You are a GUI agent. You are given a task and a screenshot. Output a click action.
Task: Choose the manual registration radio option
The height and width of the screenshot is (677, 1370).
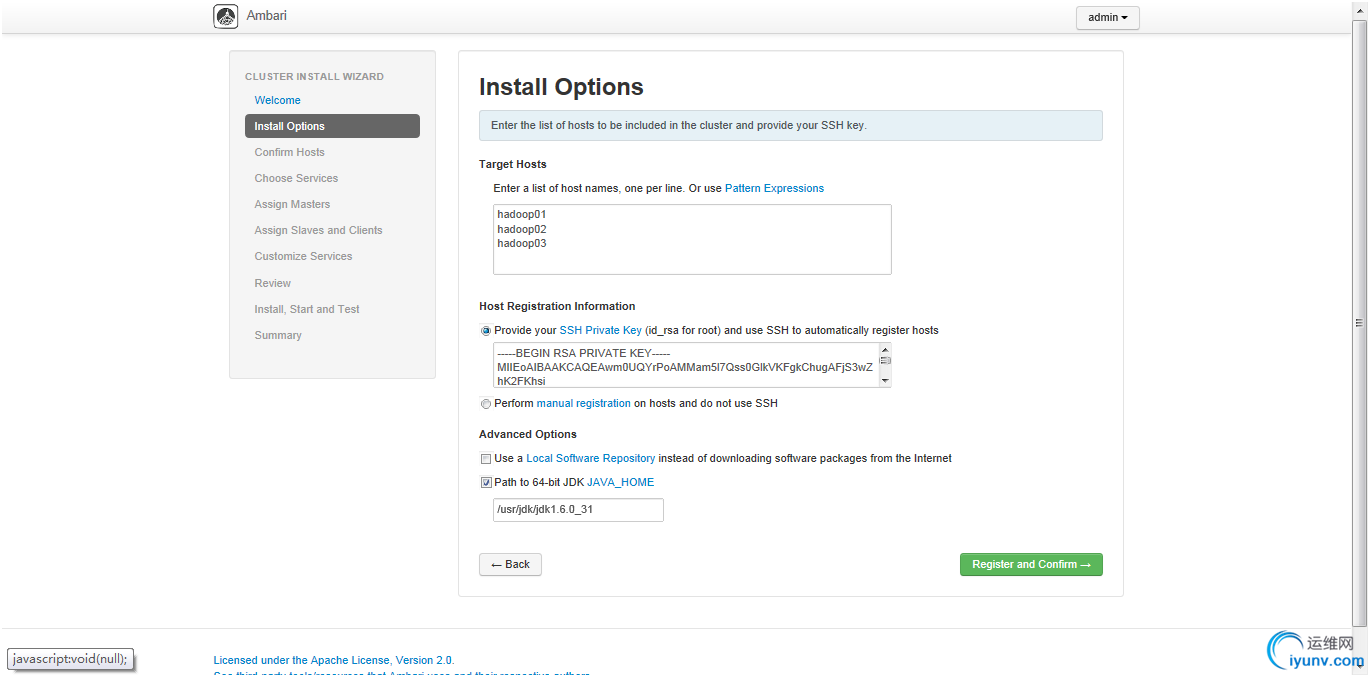point(486,404)
